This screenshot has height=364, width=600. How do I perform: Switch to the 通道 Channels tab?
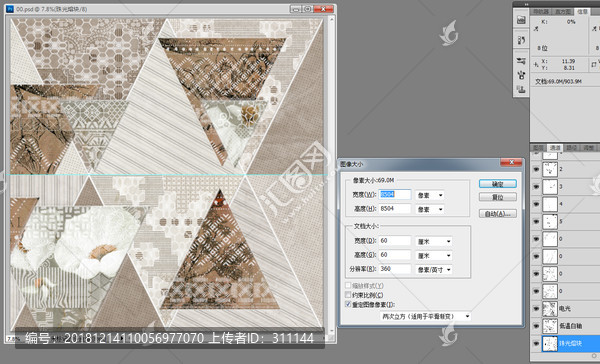click(x=555, y=148)
